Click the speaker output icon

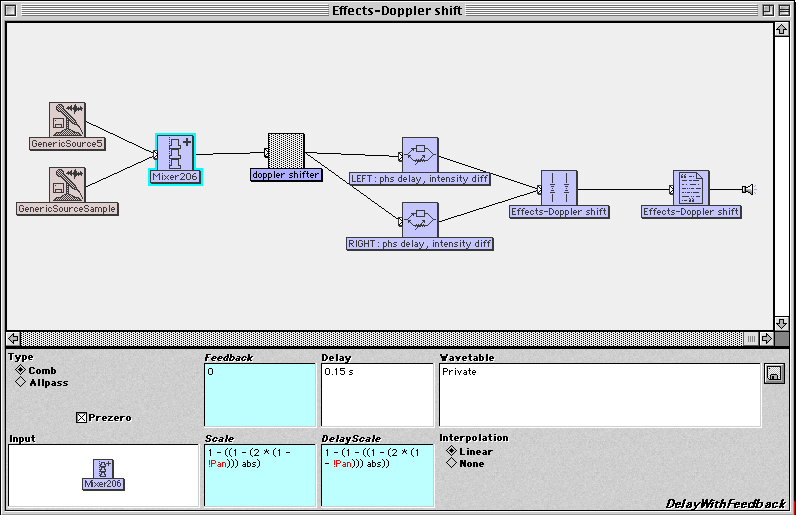coord(747,189)
